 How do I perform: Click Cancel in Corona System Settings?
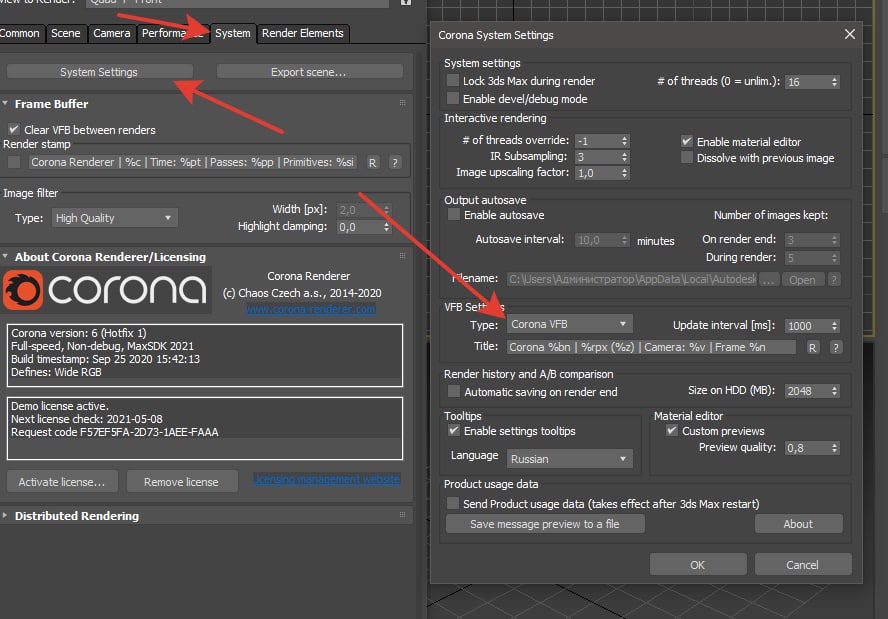click(802, 565)
